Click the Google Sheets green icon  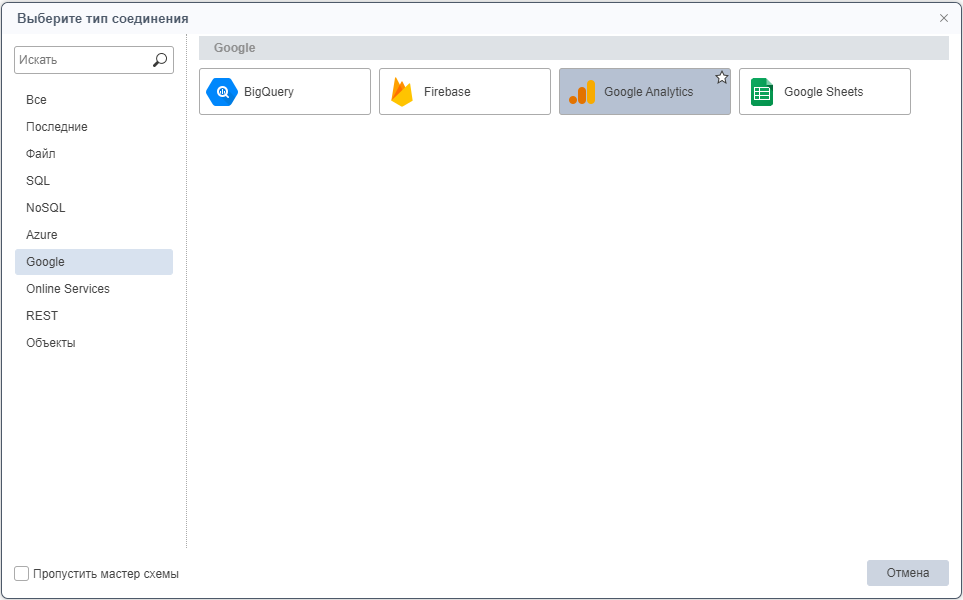(762, 92)
